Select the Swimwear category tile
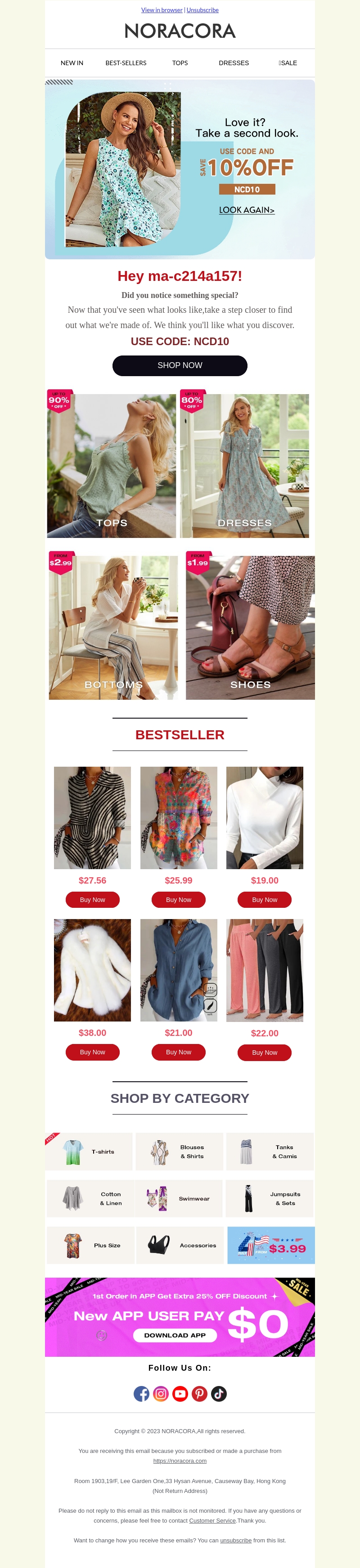Image resolution: width=360 pixels, height=1568 pixels. coord(179,1199)
